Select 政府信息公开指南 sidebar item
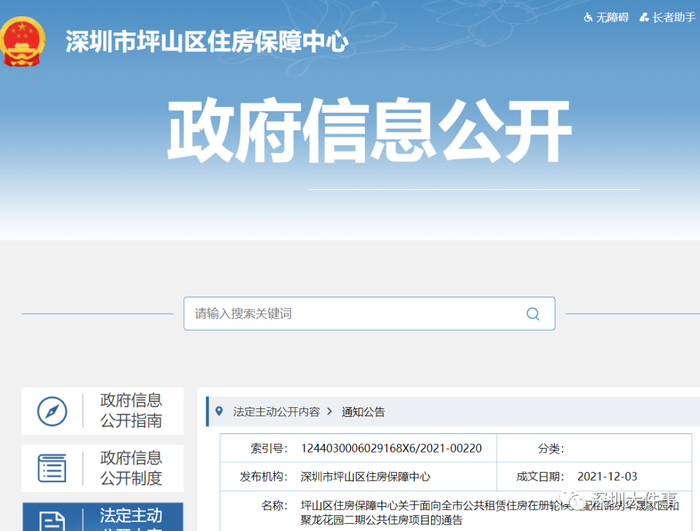This screenshot has height=531, width=700. click(102, 411)
